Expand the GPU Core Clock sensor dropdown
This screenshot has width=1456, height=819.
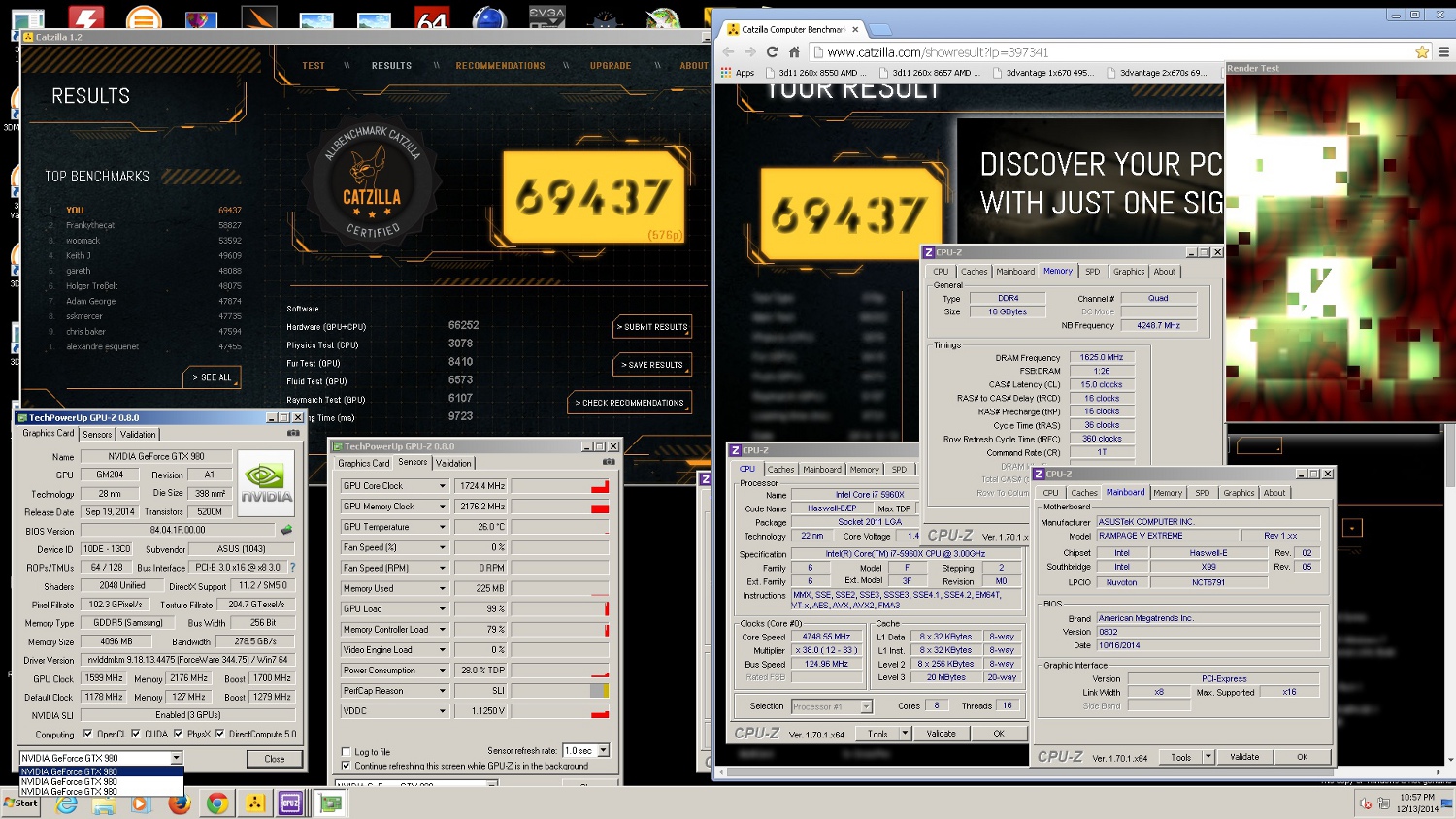(x=443, y=486)
